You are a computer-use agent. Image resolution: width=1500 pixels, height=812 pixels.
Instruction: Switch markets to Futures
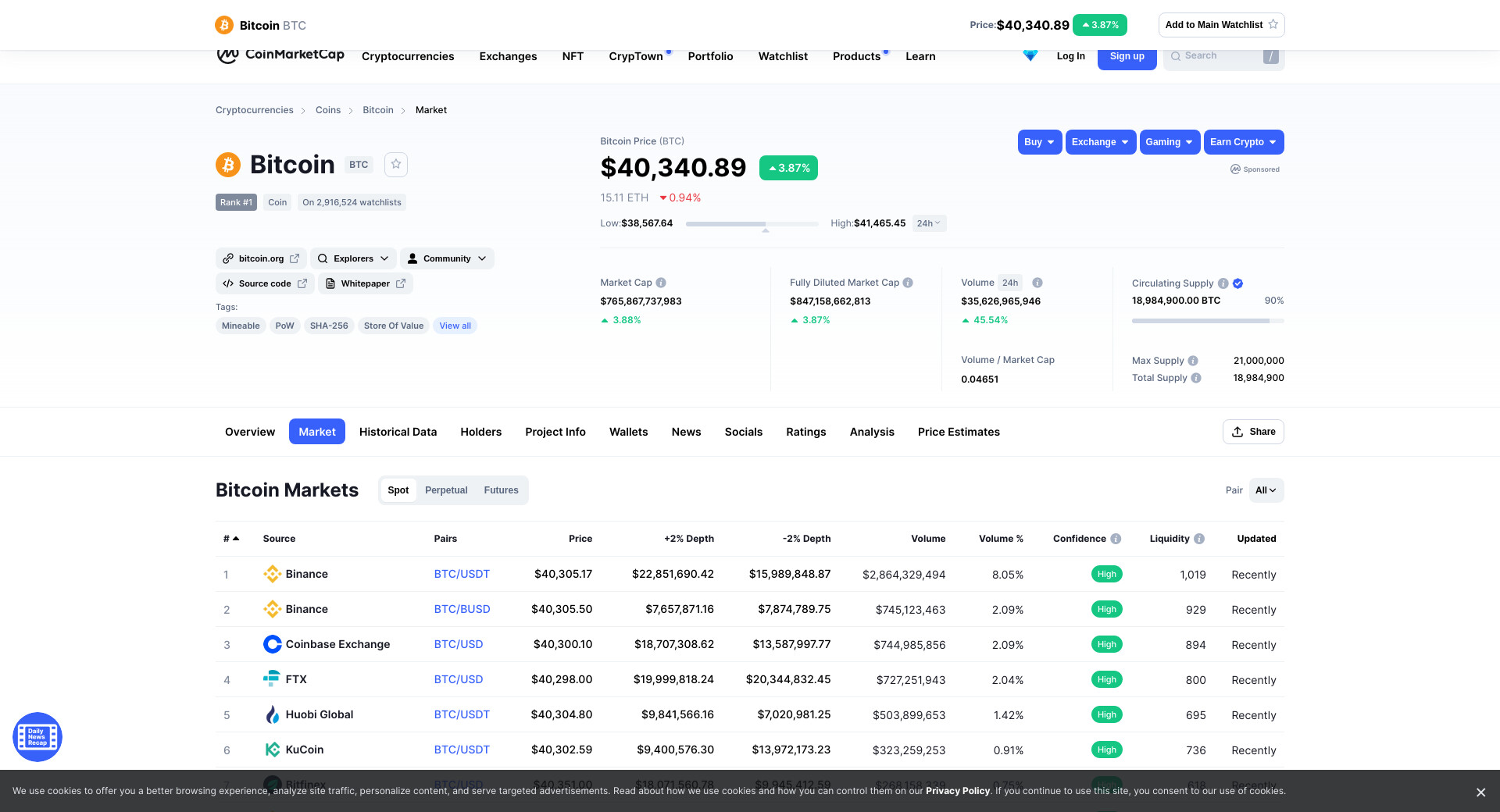pyautogui.click(x=501, y=490)
